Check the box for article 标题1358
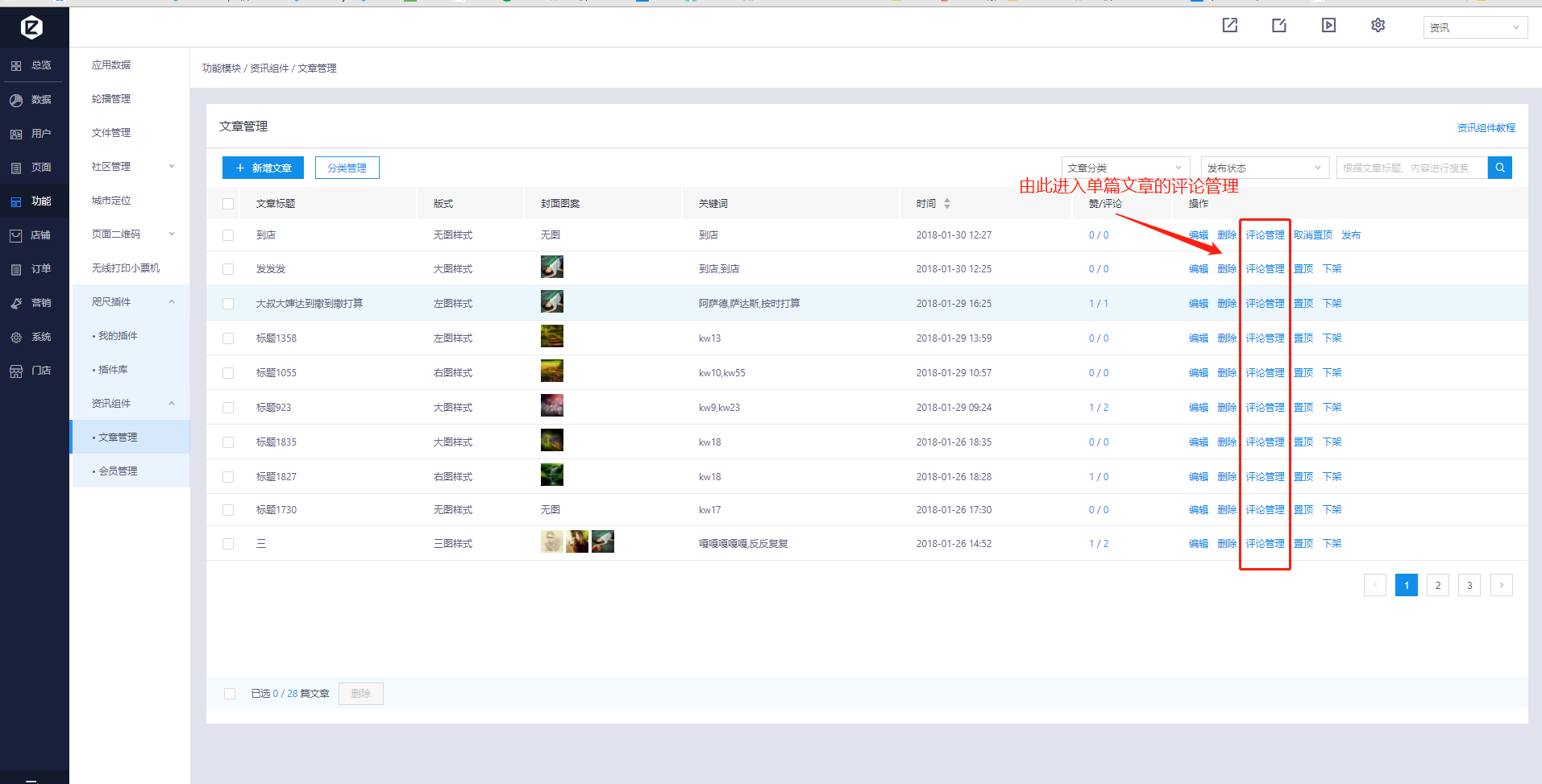This screenshot has width=1542, height=784. coord(228,338)
